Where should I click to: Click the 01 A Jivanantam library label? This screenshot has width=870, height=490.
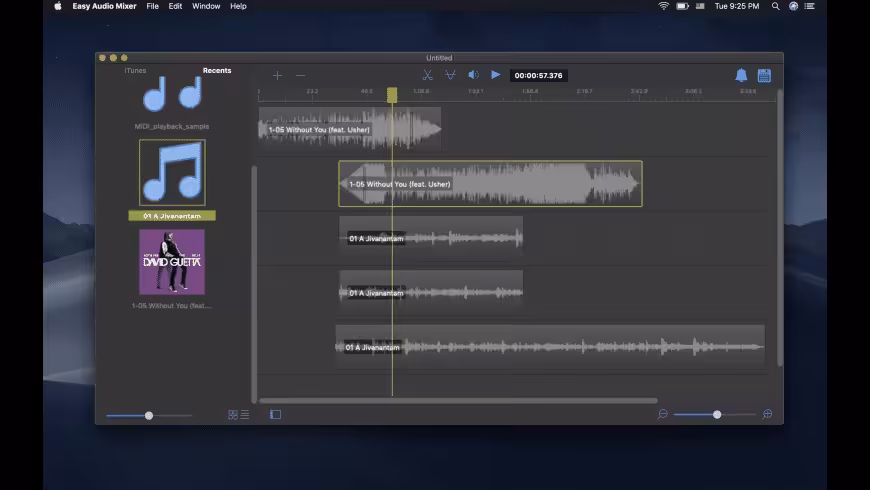[172, 216]
